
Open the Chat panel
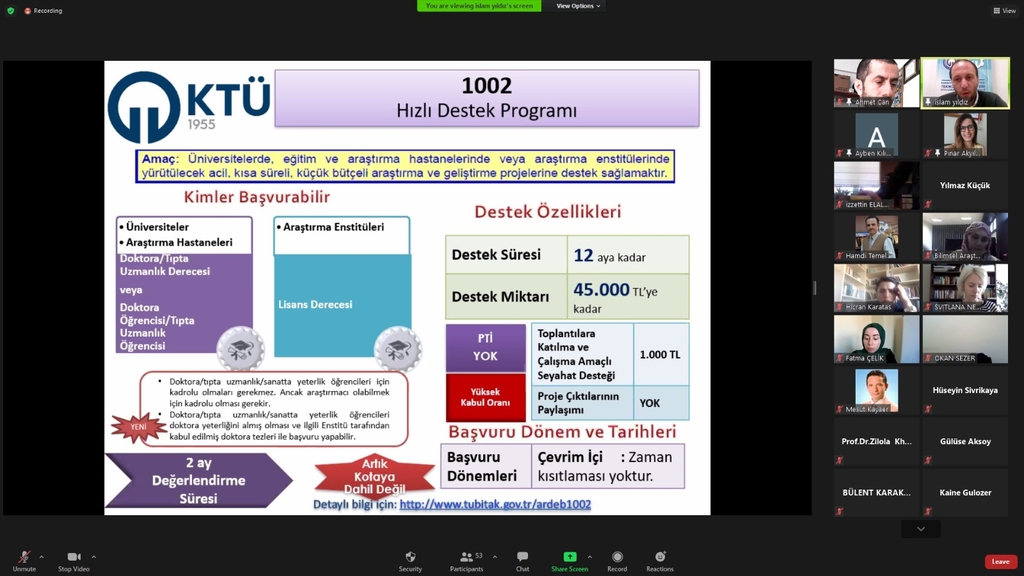522,560
